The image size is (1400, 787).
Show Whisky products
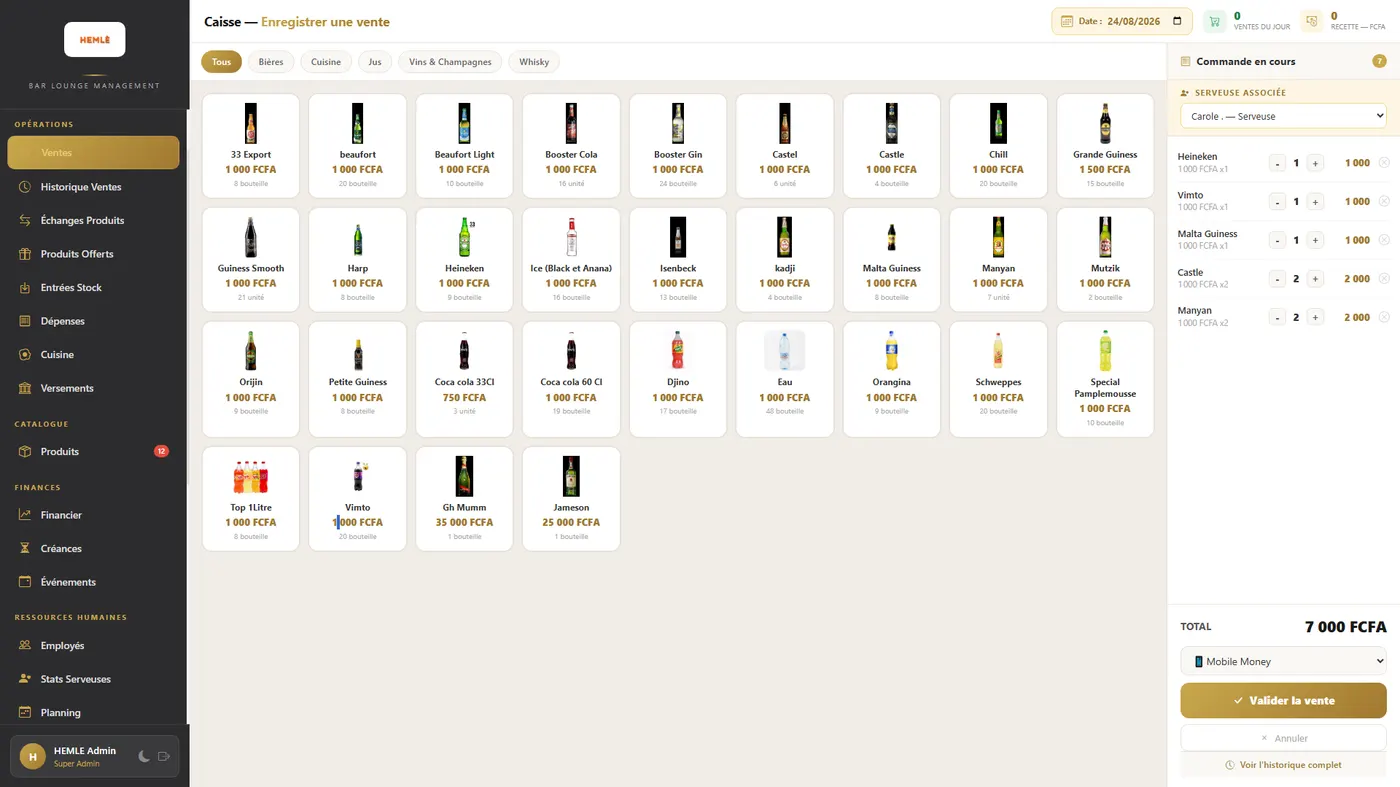pos(534,62)
